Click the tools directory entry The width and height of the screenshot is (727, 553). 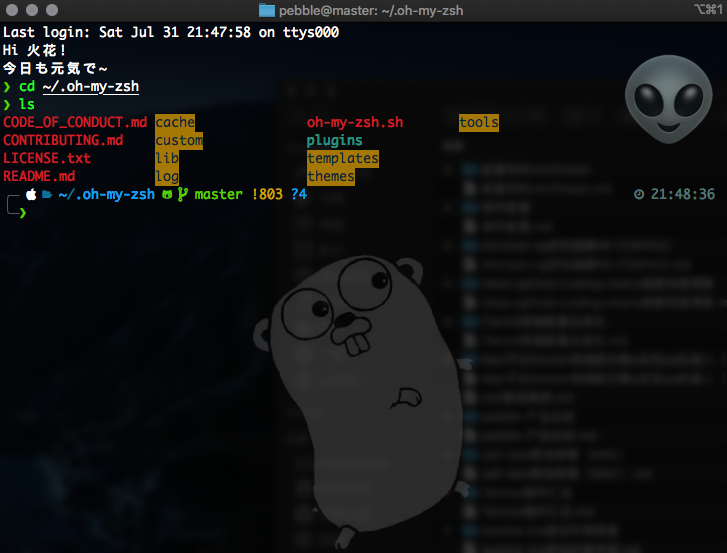point(479,122)
